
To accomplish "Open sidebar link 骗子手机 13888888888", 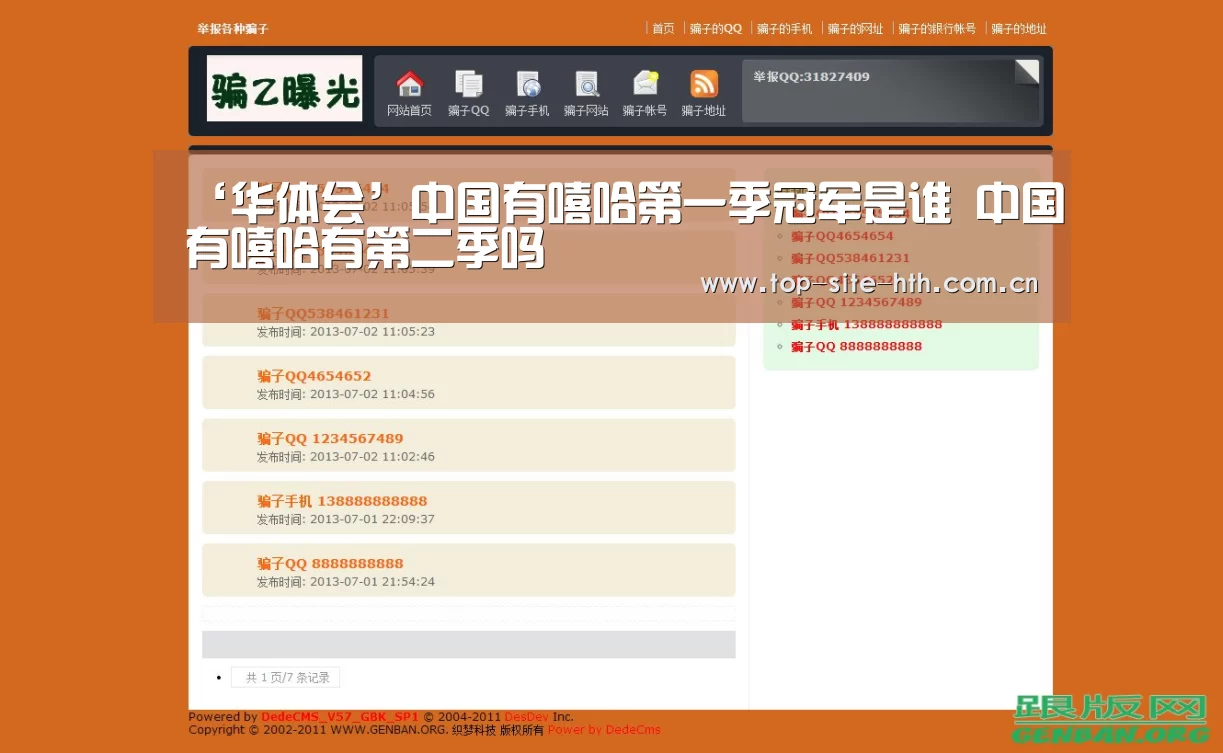I will click(866, 324).
